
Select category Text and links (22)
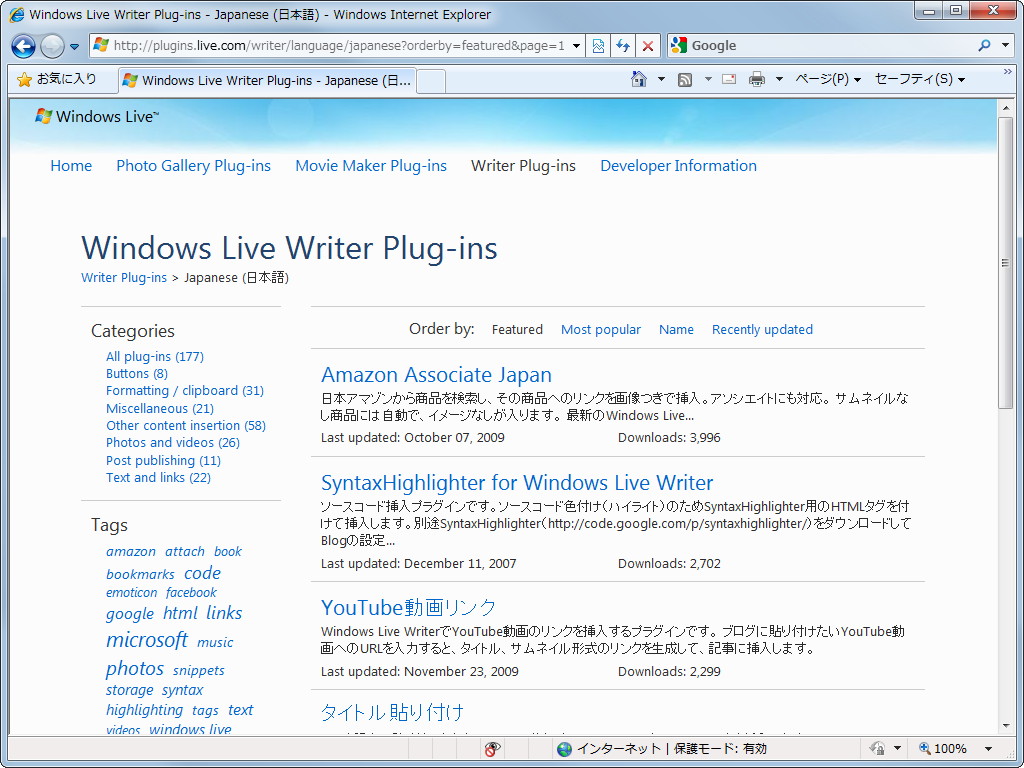[158, 477]
